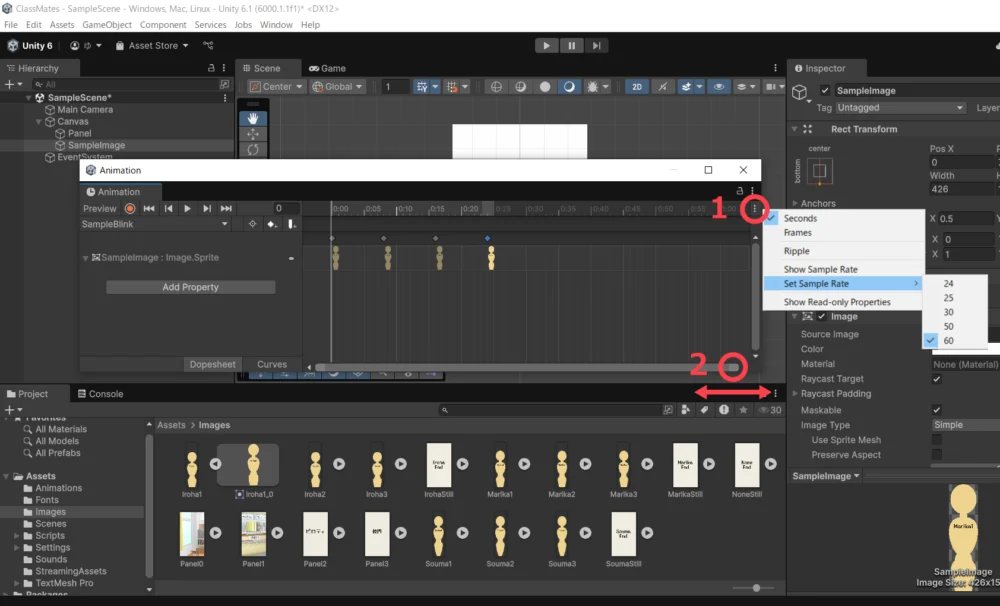
Task: Enable the Maskable checkbox
Action: click(x=937, y=410)
